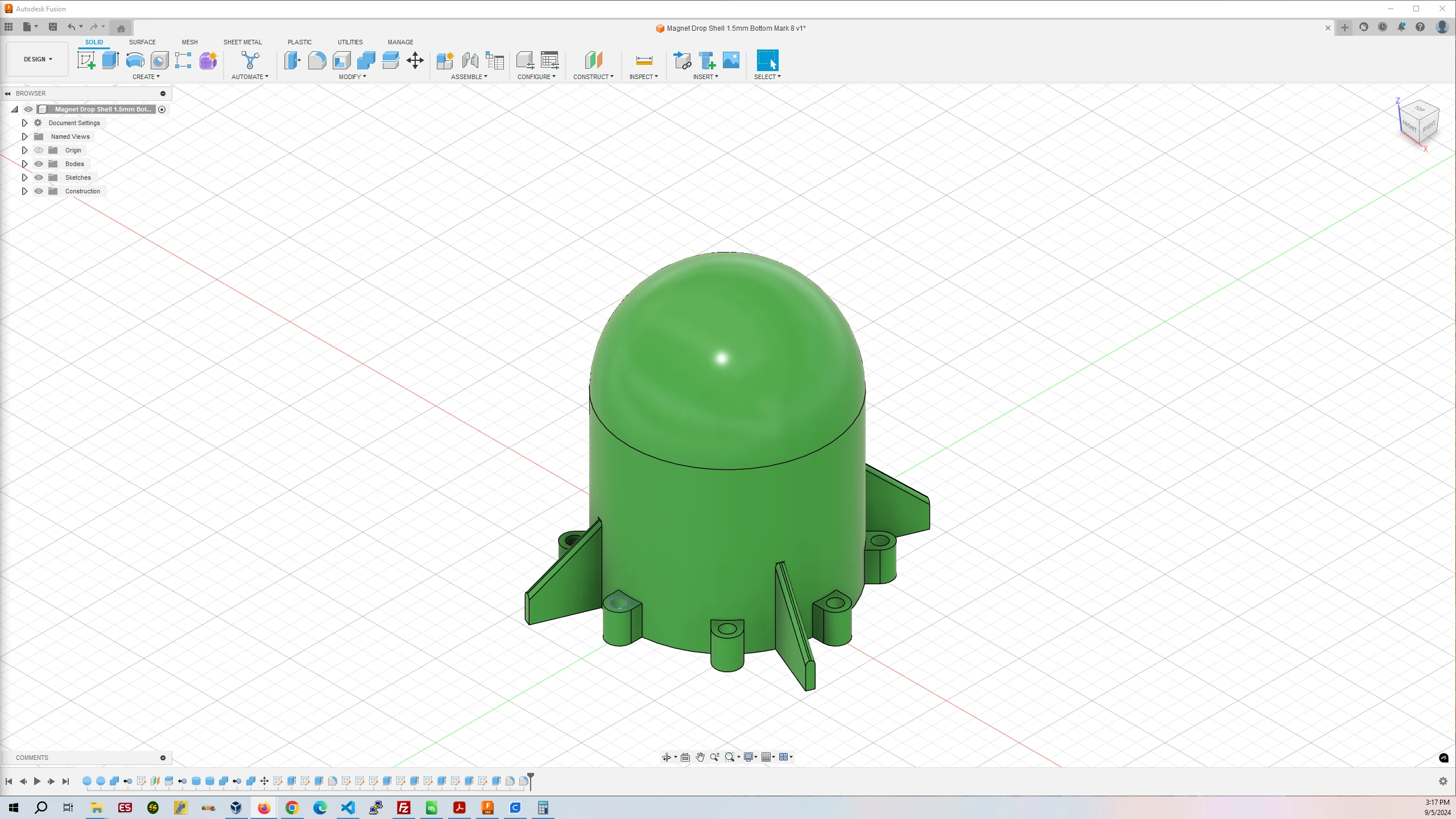
Task: Click the Insert Derive icon
Action: (682, 60)
